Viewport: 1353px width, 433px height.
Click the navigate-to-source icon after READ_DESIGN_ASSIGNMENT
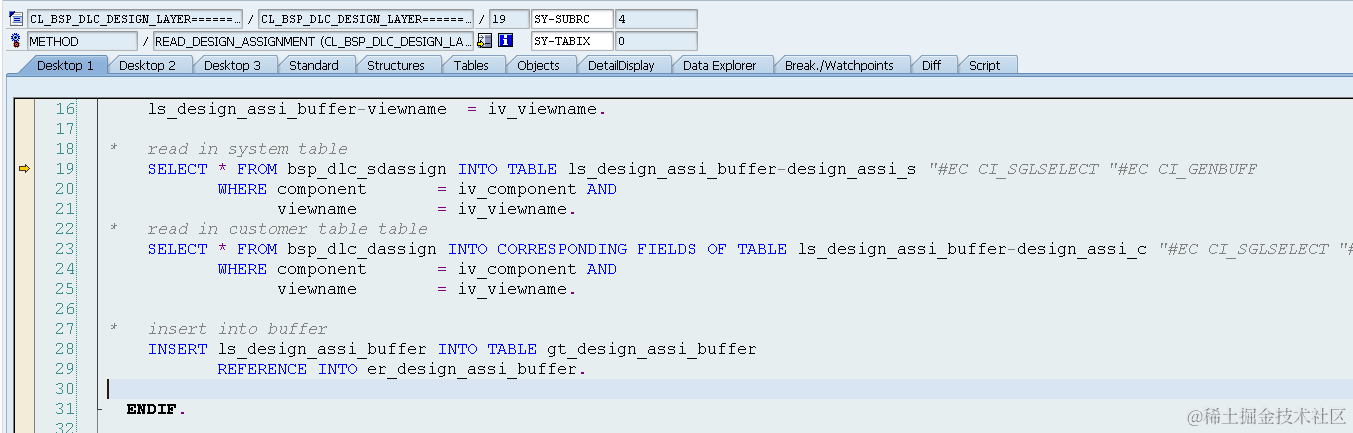tap(485, 41)
